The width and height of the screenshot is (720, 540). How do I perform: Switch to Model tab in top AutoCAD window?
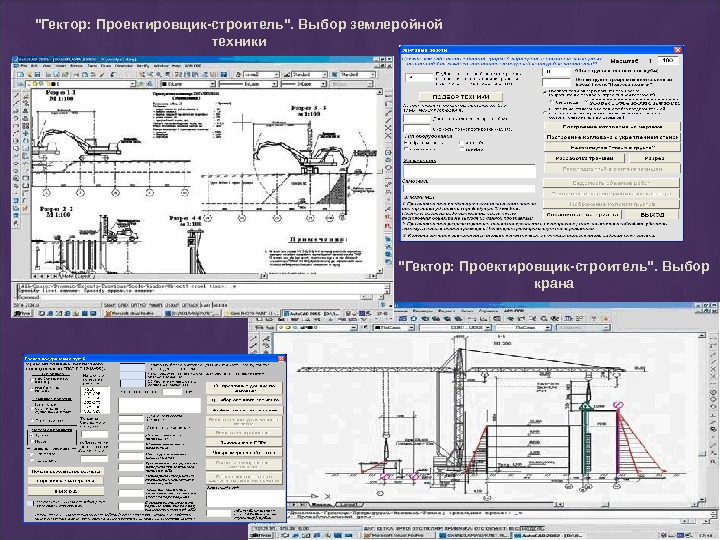click(67, 276)
